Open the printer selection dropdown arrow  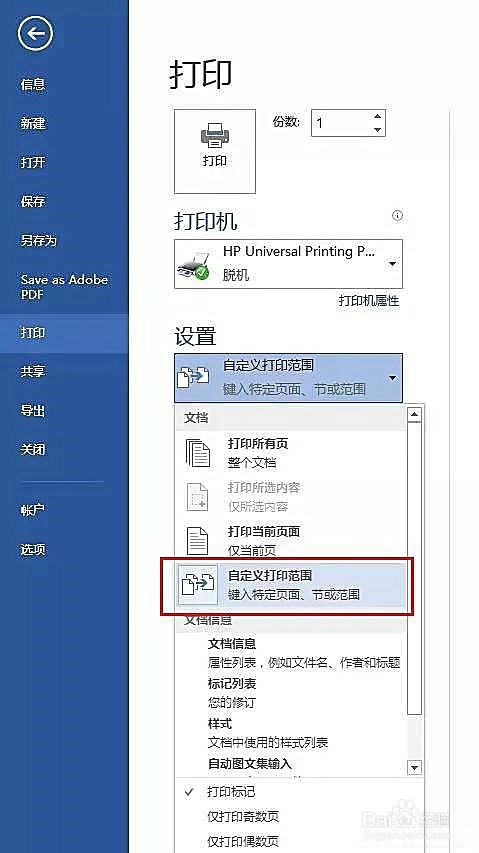tap(393, 264)
